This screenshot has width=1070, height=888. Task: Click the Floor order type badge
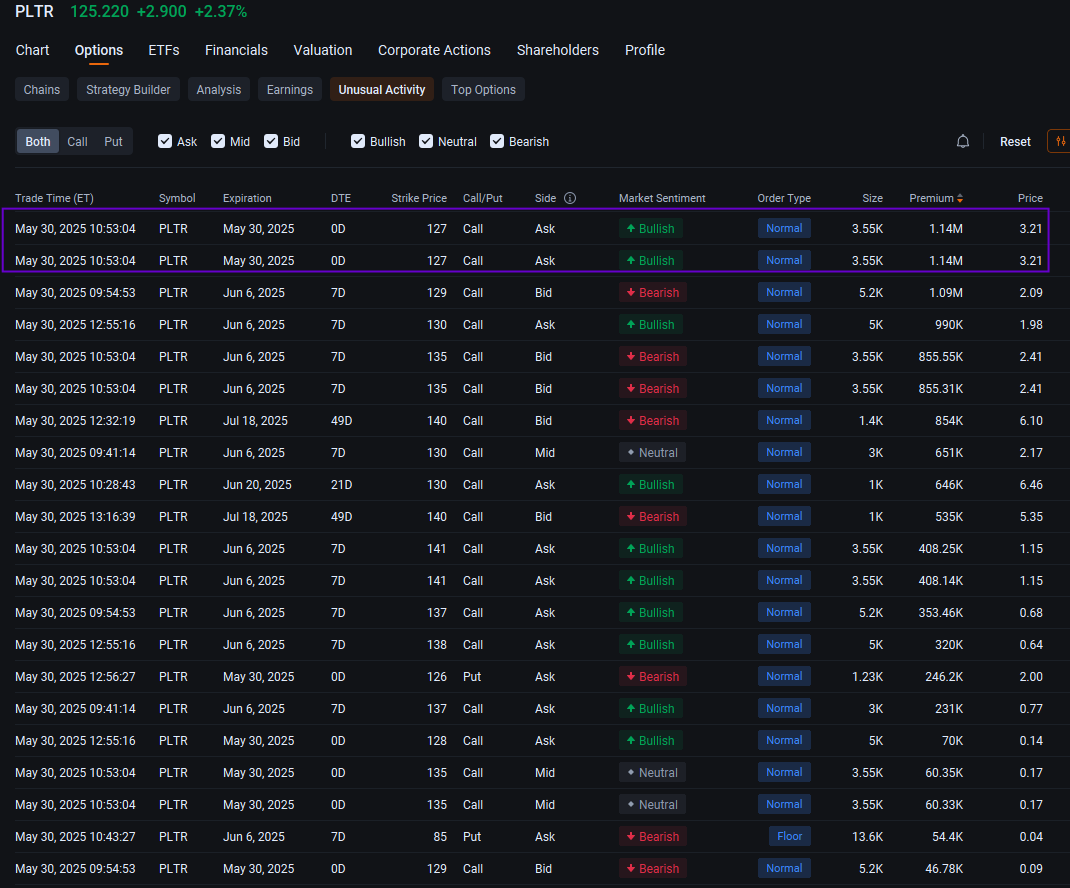click(x=790, y=836)
